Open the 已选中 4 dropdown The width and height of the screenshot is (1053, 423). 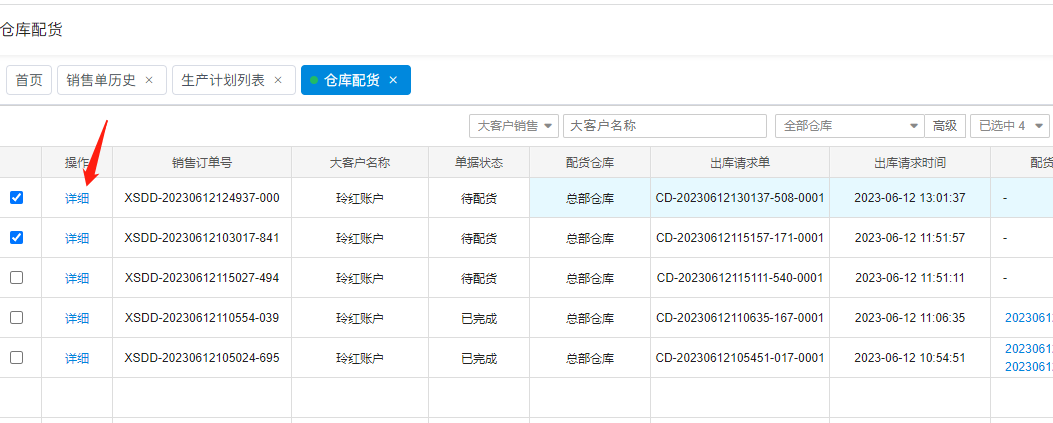pyautogui.click(x=1010, y=126)
